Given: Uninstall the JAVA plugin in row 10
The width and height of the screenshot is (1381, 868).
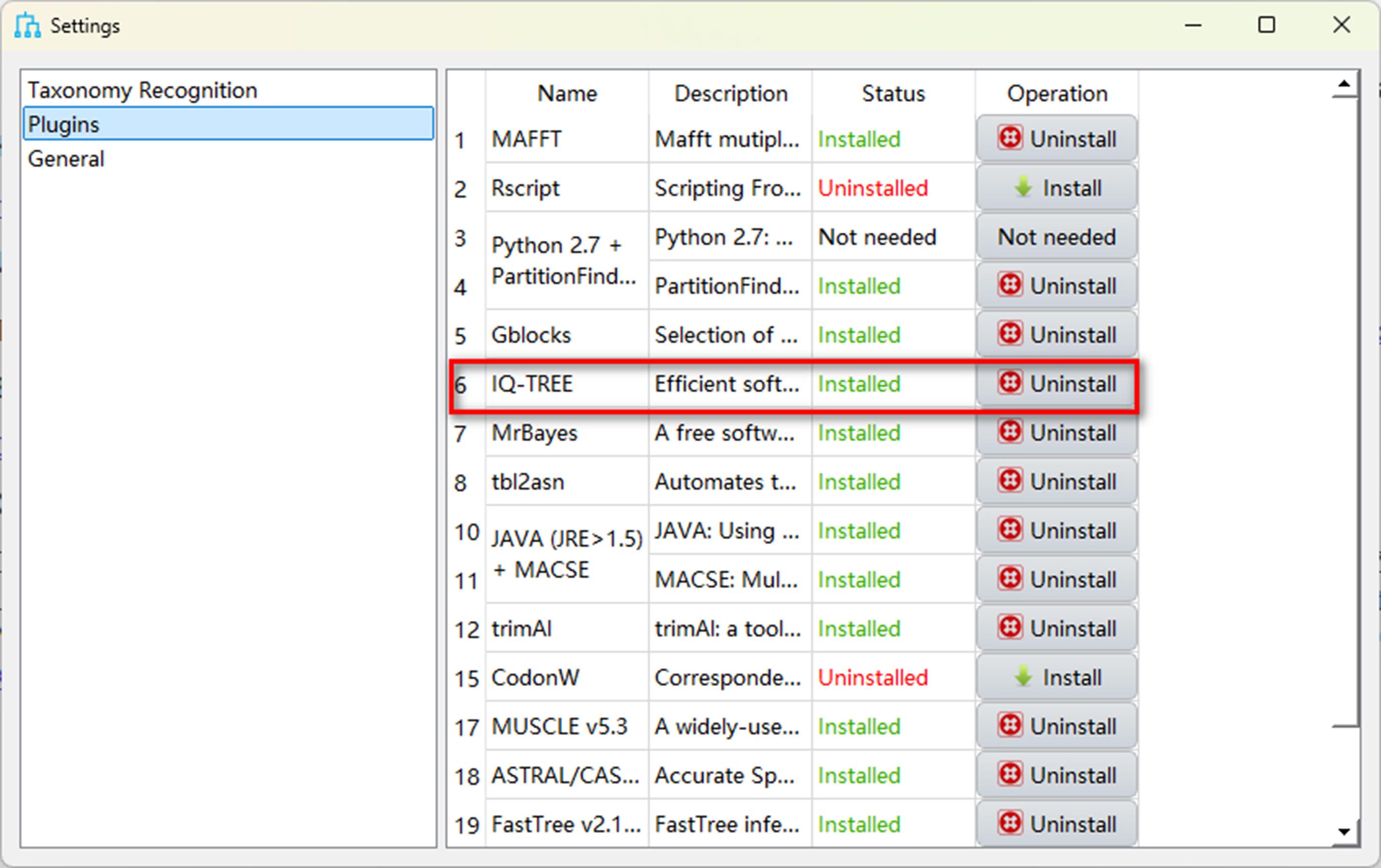Looking at the screenshot, I should [1056, 530].
